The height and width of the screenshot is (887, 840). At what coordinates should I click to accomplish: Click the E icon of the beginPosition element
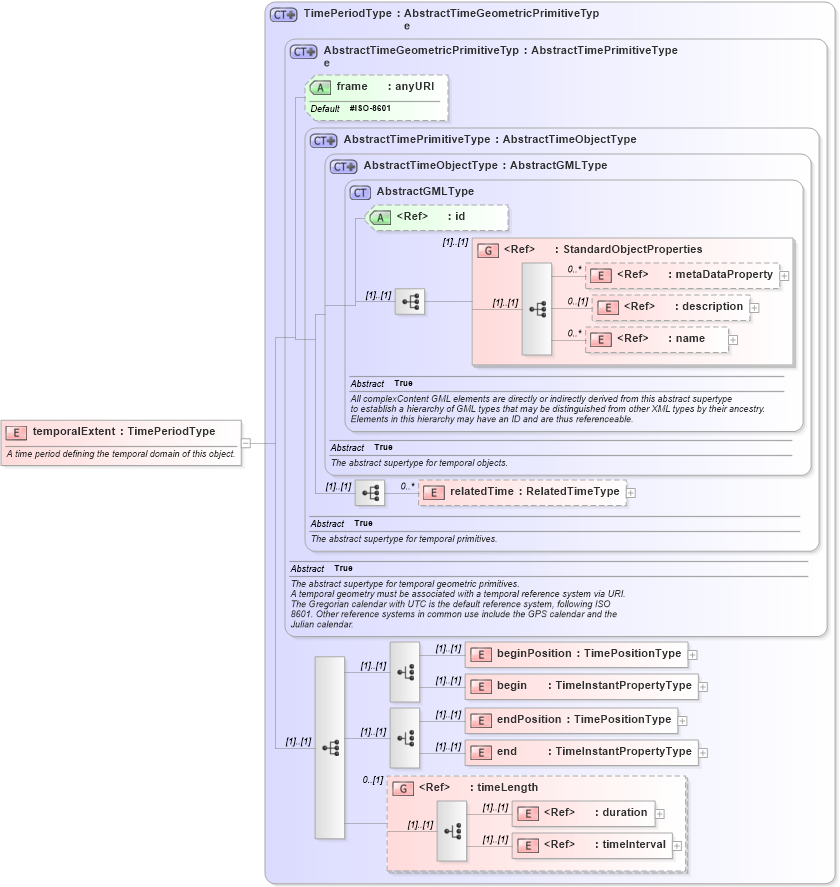pyautogui.click(x=480, y=654)
